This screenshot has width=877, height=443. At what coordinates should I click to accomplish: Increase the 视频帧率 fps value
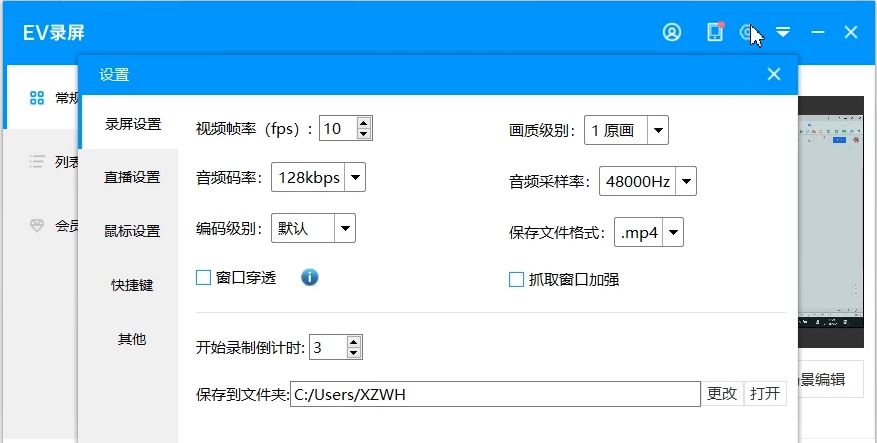[x=364, y=123]
